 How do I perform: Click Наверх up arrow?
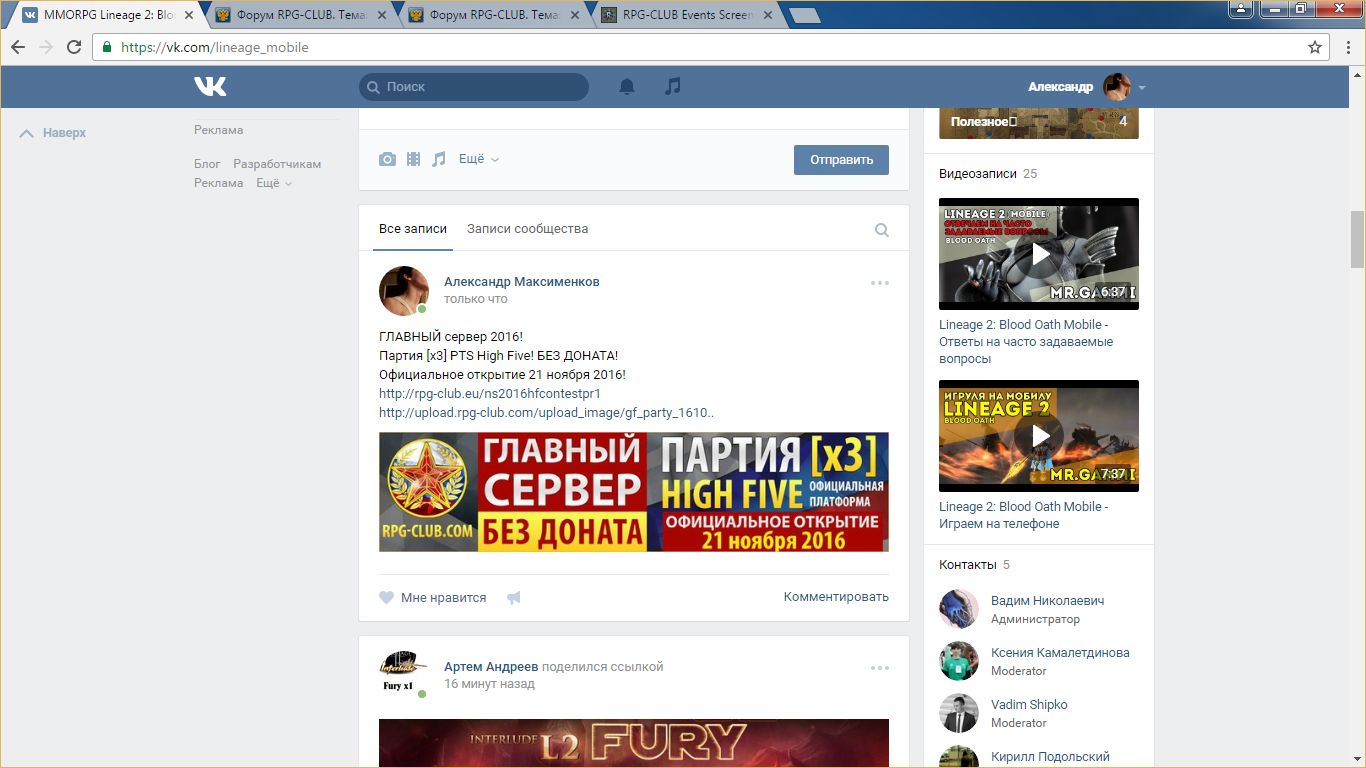tap(27, 133)
